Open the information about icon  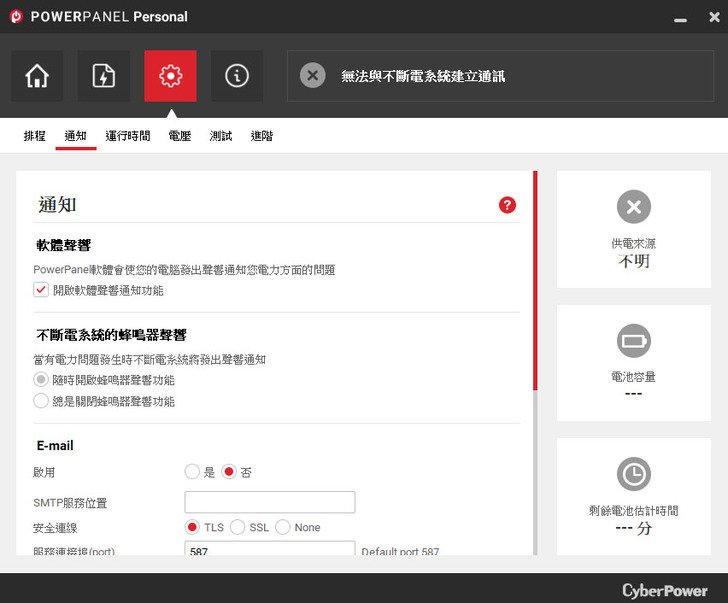coord(237,76)
